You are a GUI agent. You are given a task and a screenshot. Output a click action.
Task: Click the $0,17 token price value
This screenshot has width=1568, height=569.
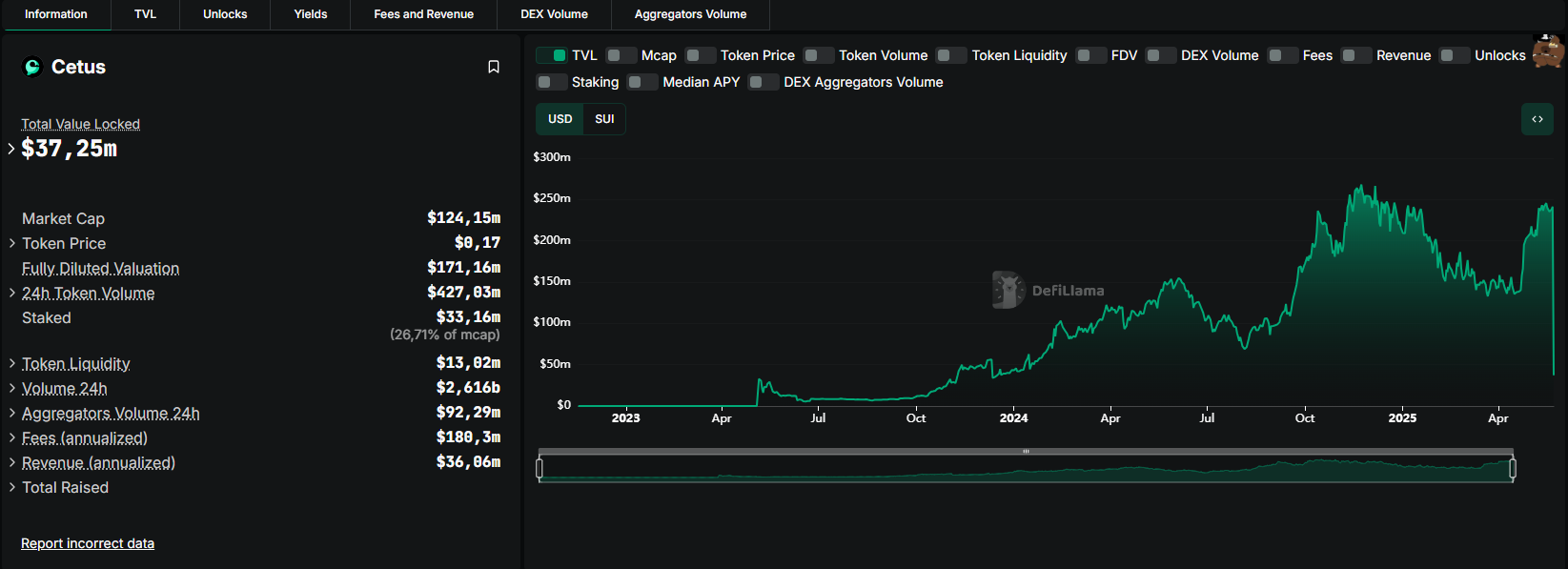point(478,243)
